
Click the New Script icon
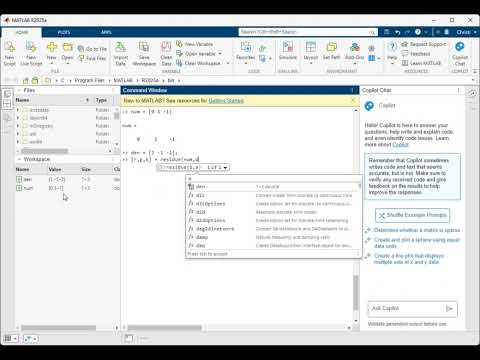click(10, 47)
